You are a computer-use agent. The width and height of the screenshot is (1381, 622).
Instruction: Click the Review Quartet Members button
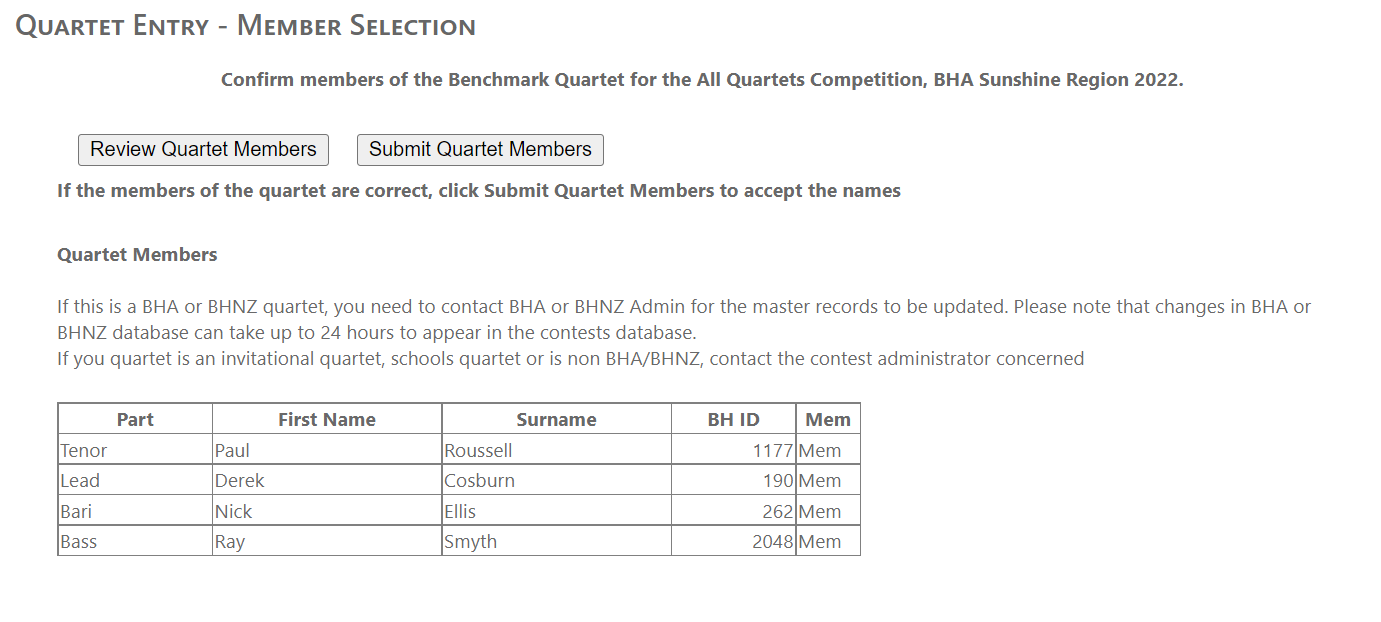pyautogui.click(x=203, y=150)
